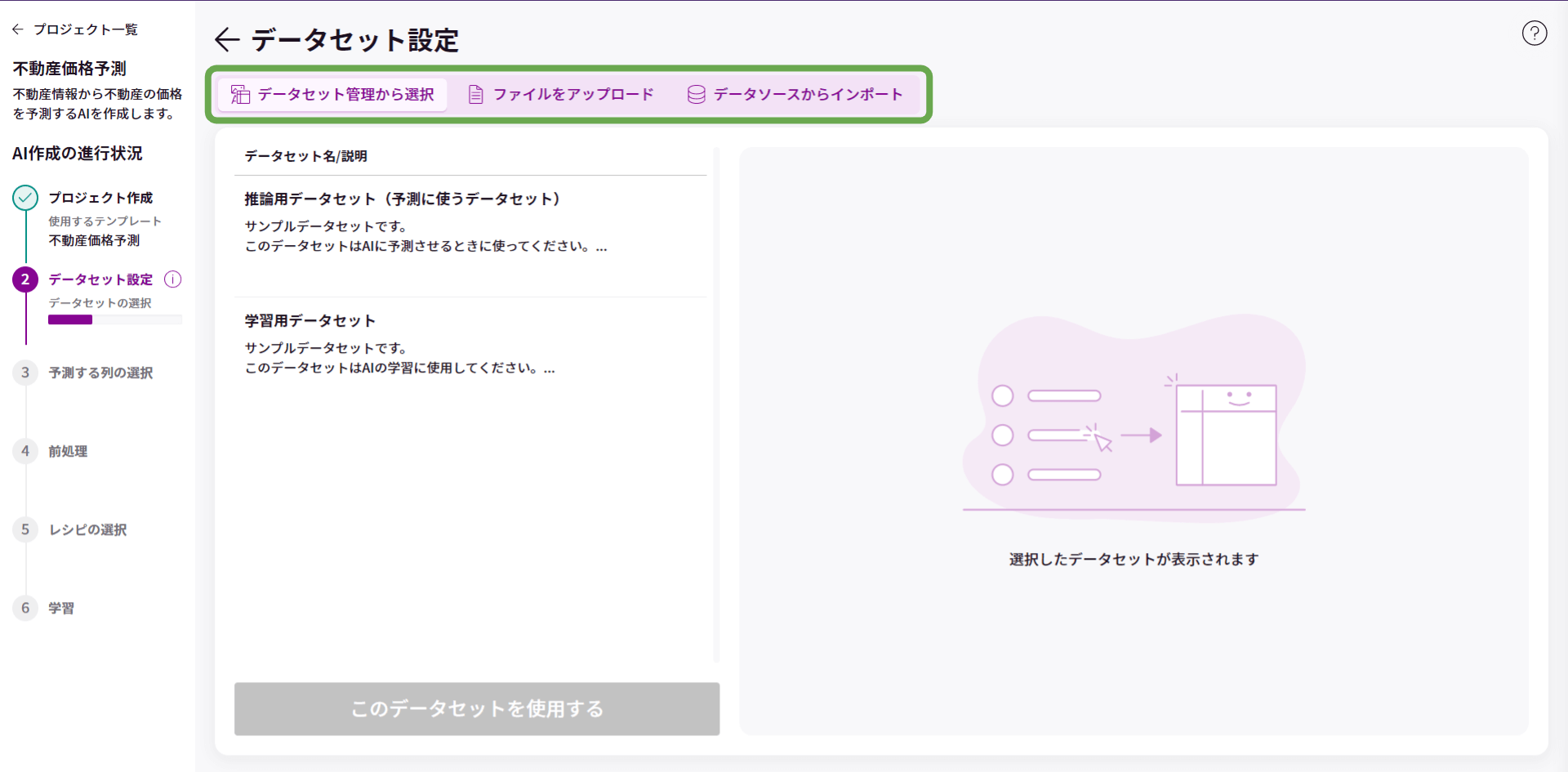Click このデータセットを使用する button
The width and height of the screenshot is (1568, 772).
click(477, 709)
